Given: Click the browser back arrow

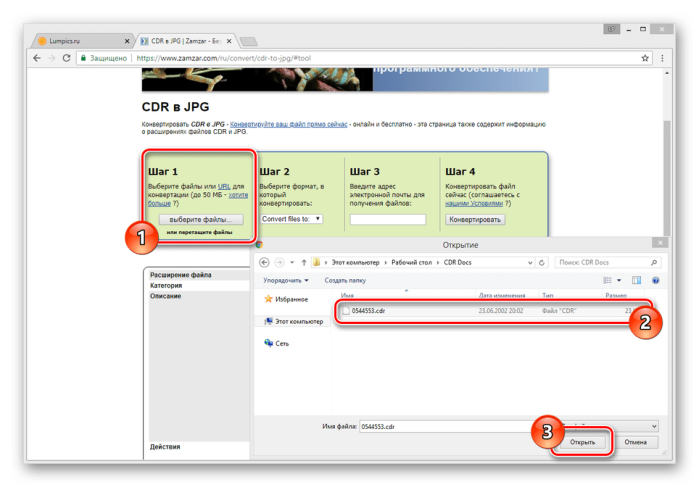Looking at the screenshot, I should click(x=37, y=58).
